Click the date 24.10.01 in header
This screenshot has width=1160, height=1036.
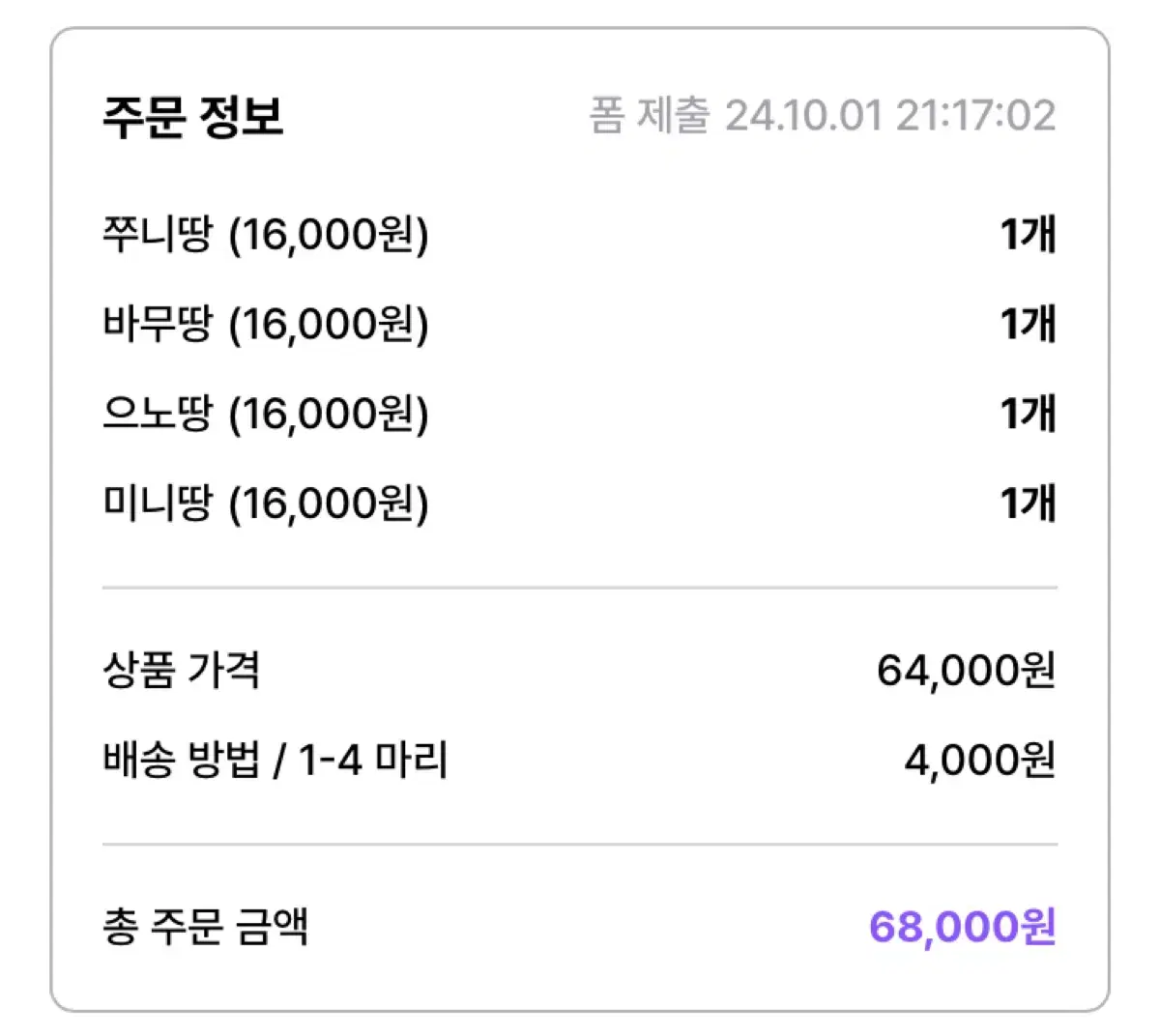(x=804, y=116)
